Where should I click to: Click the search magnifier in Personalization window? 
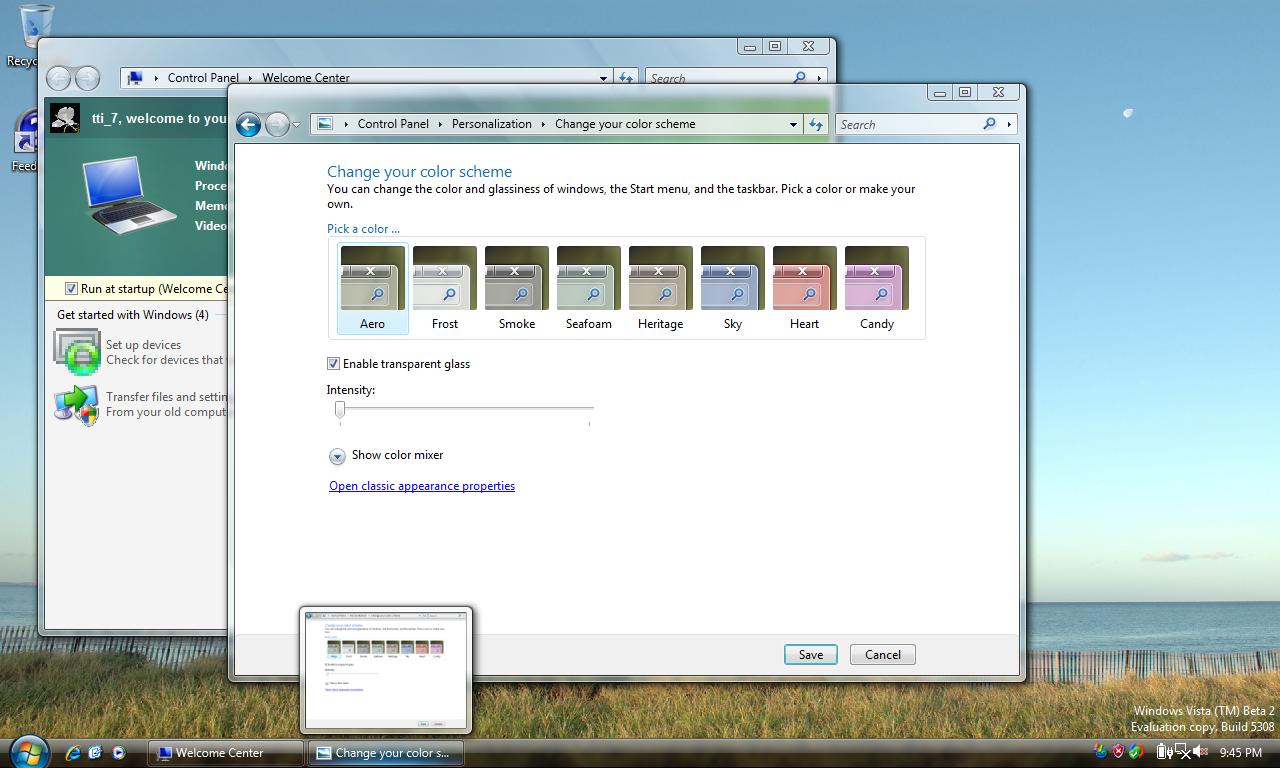[989, 124]
